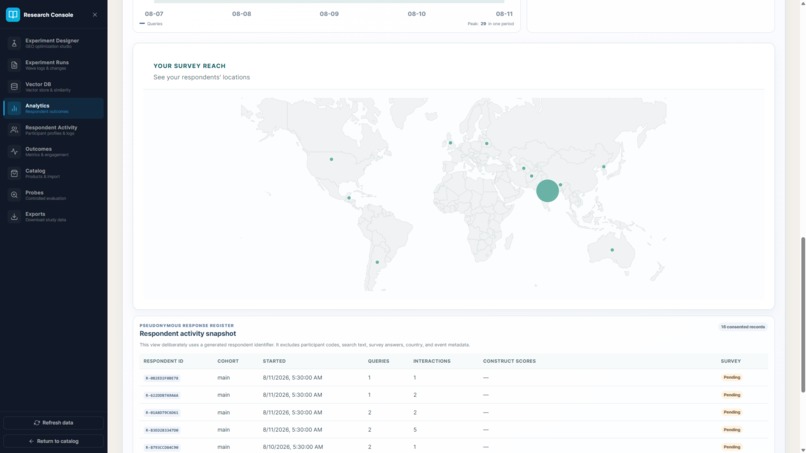This screenshot has height=453, width=806.
Task: Click the Pending badge in the first table row
Action: coord(731,377)
